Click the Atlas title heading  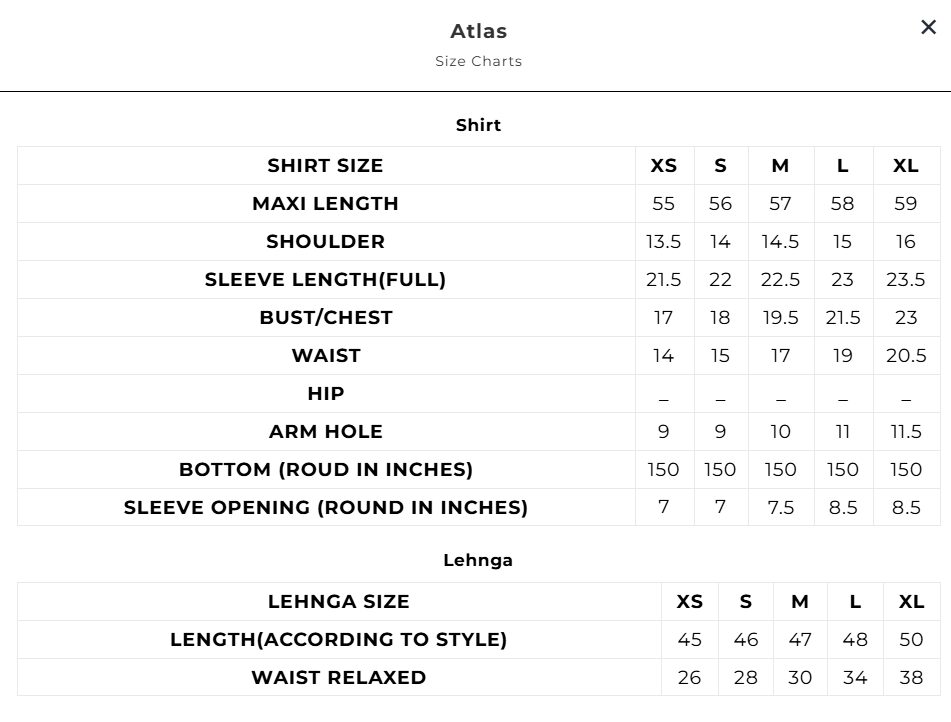478,31
